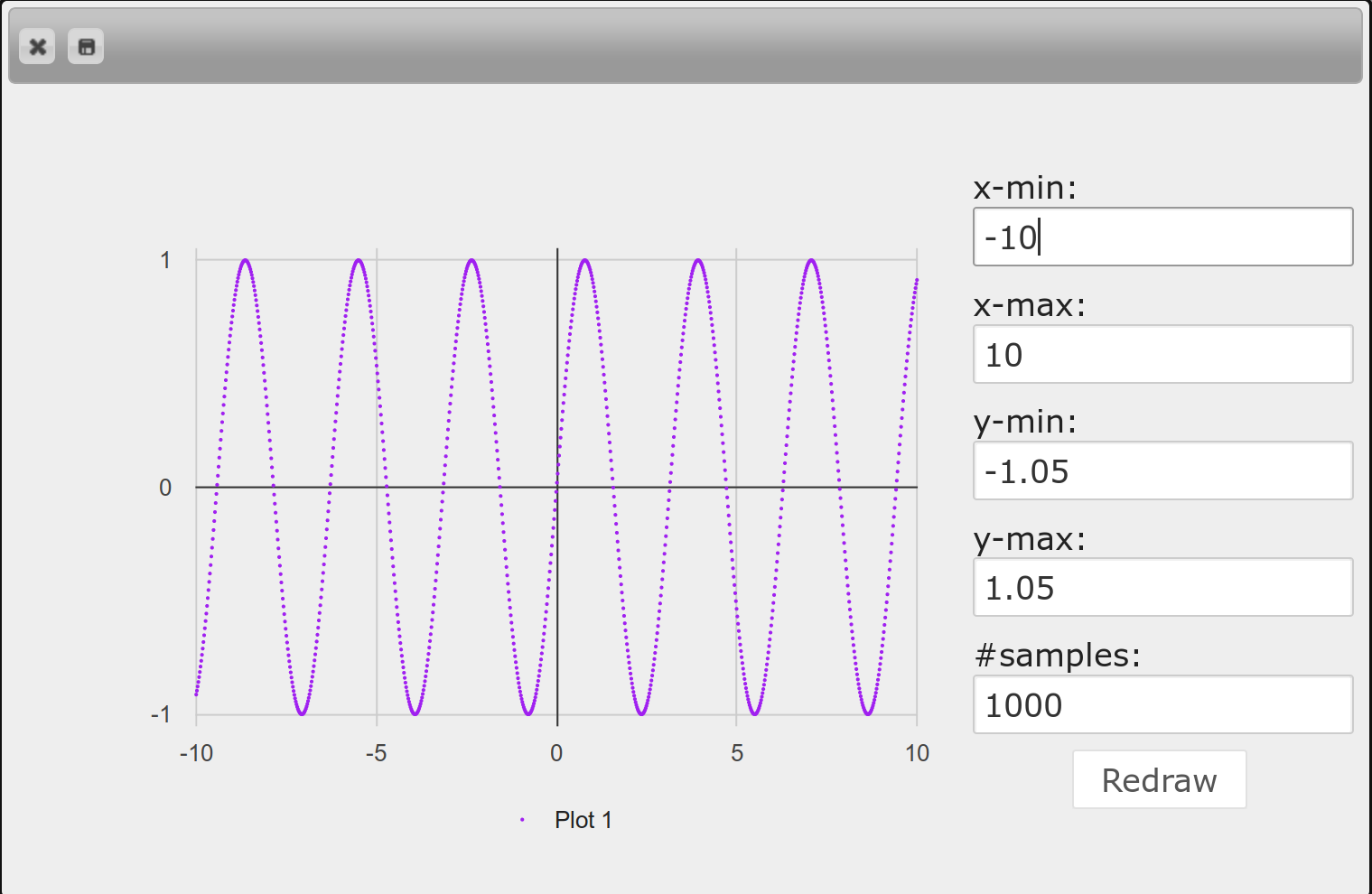The height and width of the screenshot is (894, 1372).
Task: Click the -5 tick label on x-axis
Action: (x=376, y=753)
